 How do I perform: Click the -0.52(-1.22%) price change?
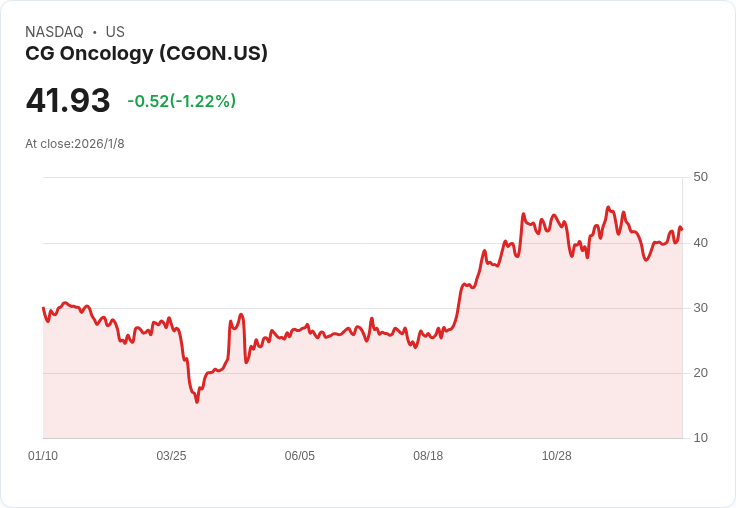click(182, 101)
